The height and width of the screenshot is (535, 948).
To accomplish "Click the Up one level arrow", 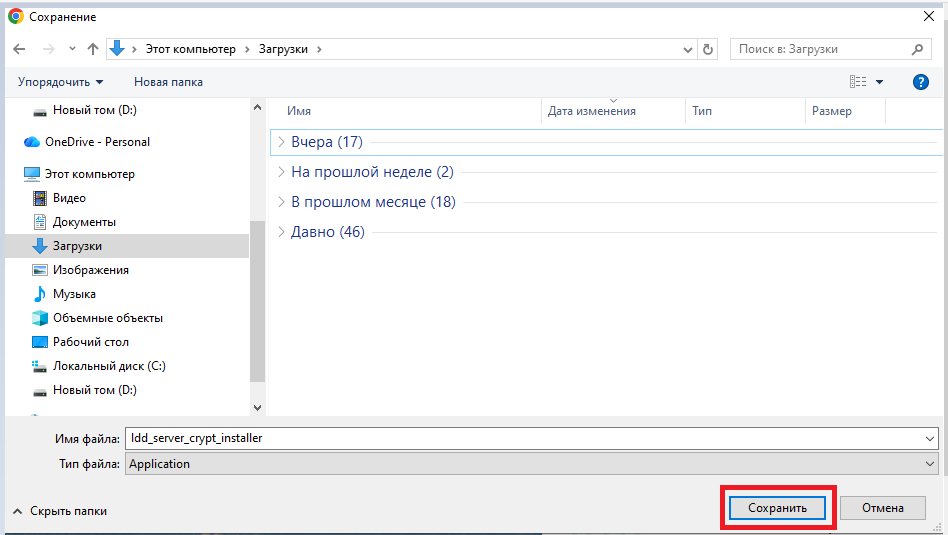I will coord(93,49).
